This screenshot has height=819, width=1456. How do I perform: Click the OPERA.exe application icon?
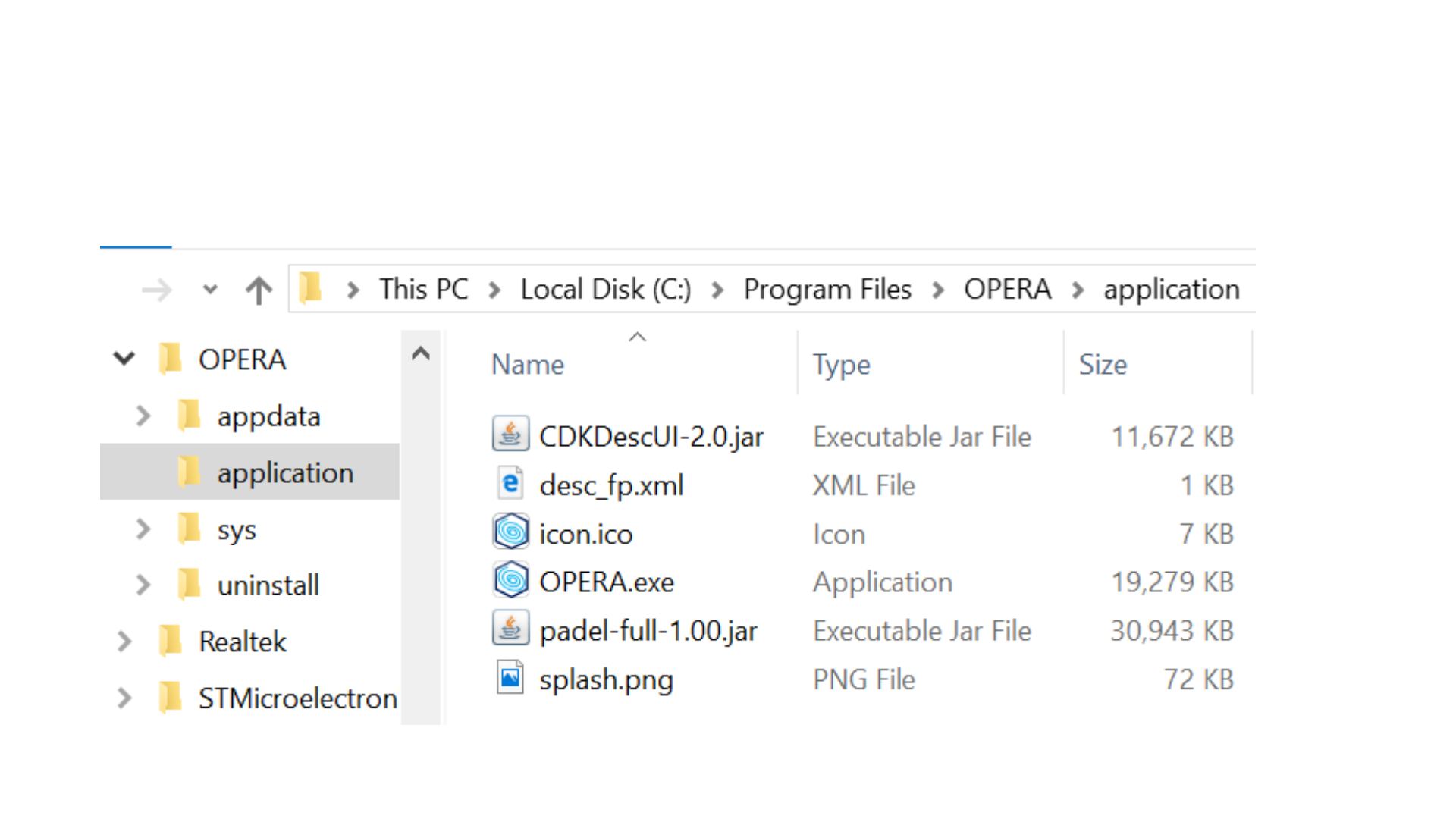pyautogui.click(x=511, y=581)
